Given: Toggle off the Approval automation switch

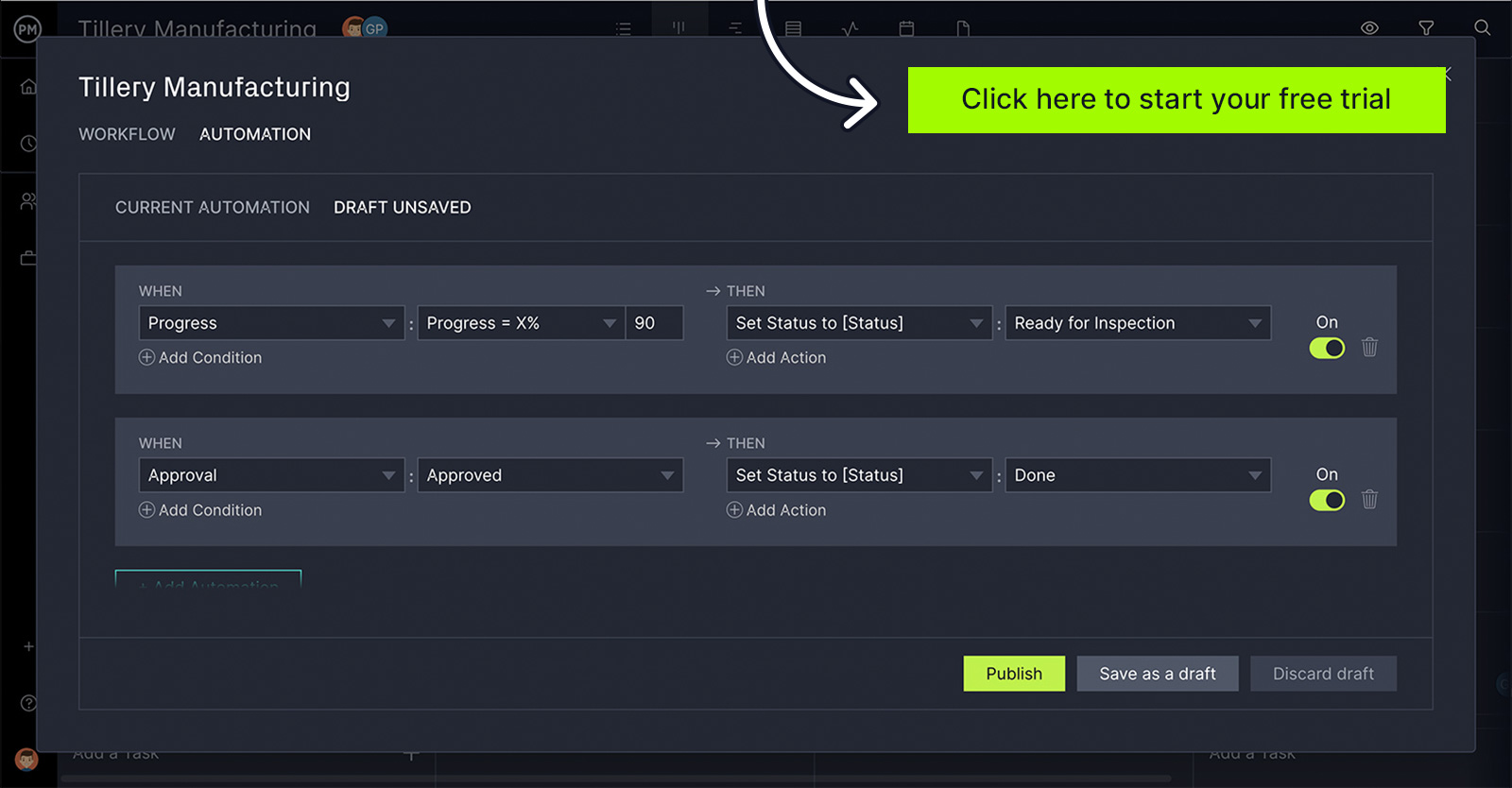Looking at the screenshot, I should [1327, 500].
